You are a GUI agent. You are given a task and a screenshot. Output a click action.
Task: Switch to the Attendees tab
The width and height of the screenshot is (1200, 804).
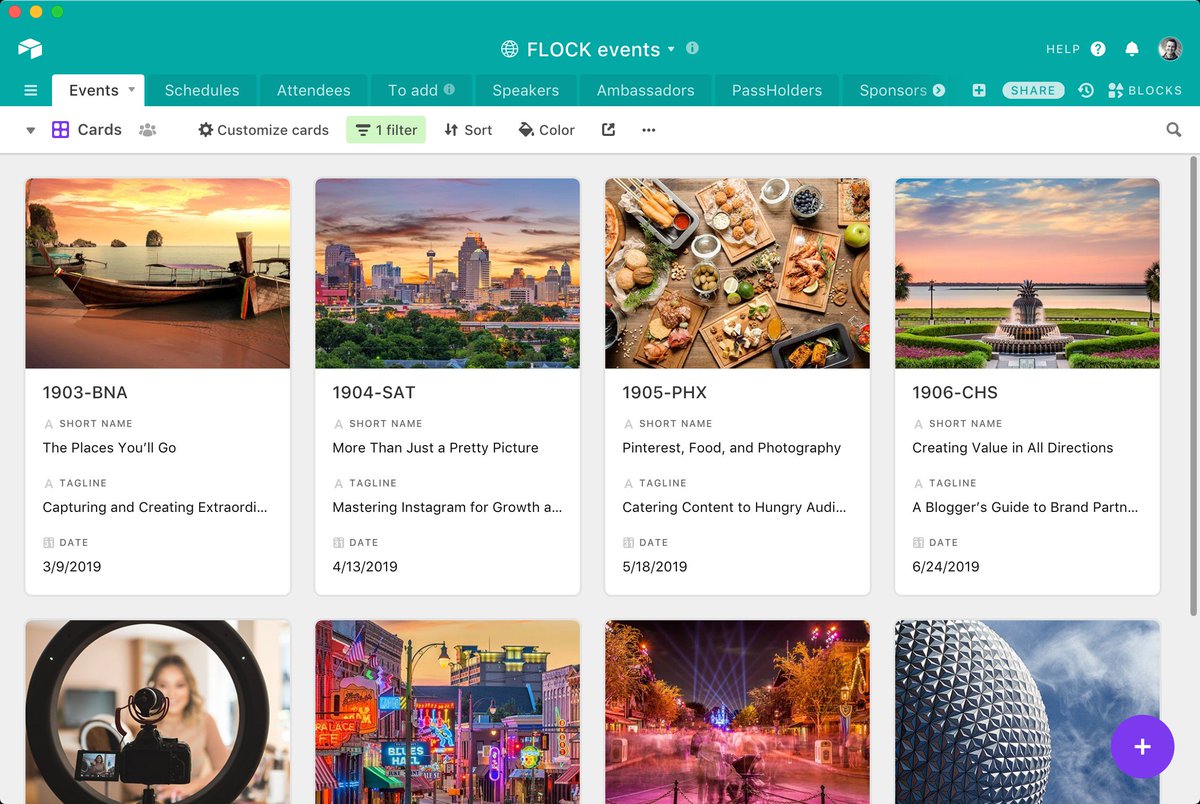tap(314, 90)
